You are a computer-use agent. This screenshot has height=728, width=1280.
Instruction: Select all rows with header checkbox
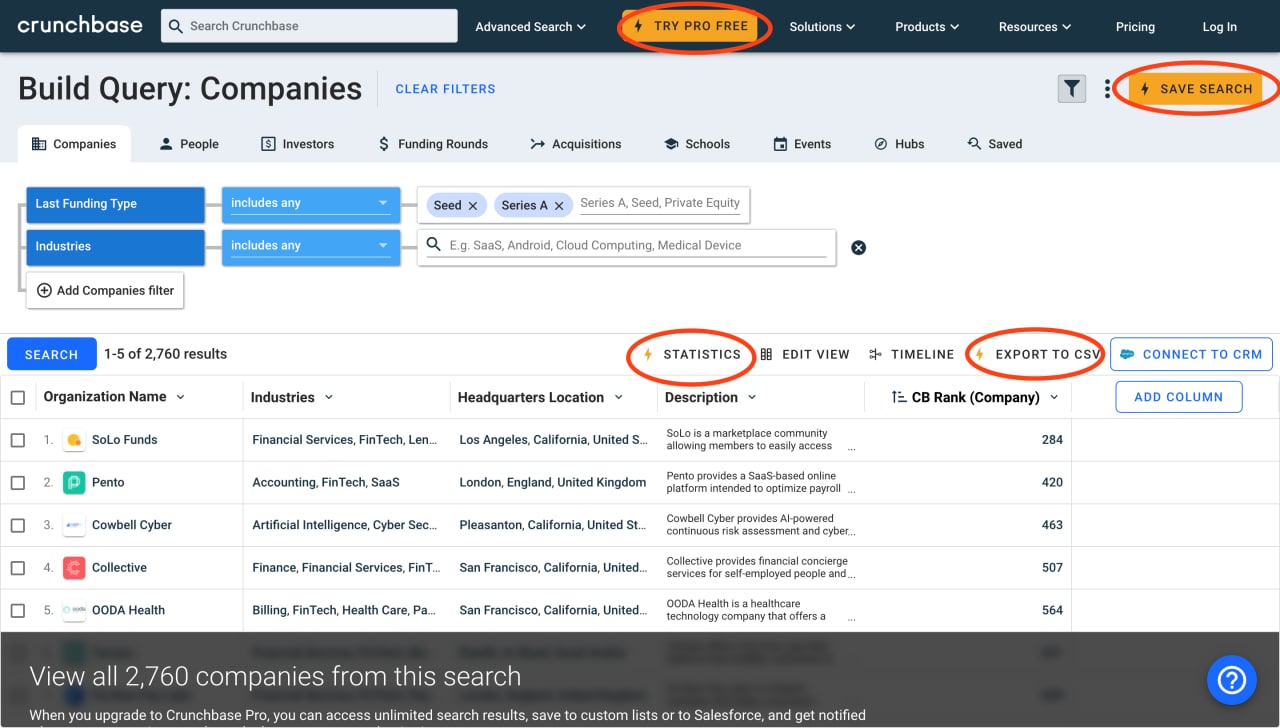[x=18, y=397]
